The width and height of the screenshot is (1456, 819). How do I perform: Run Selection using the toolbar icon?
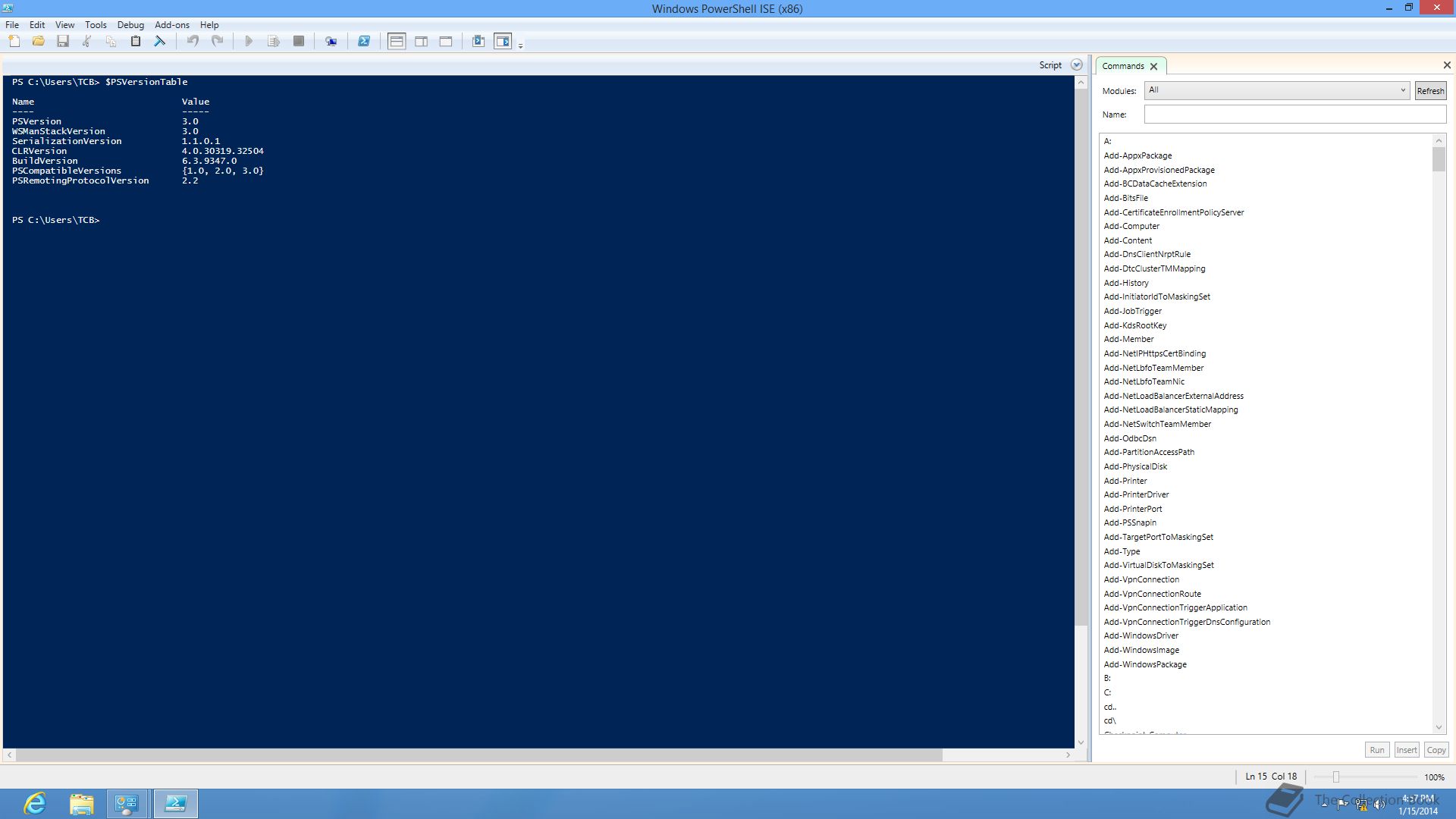pos(274,41)
